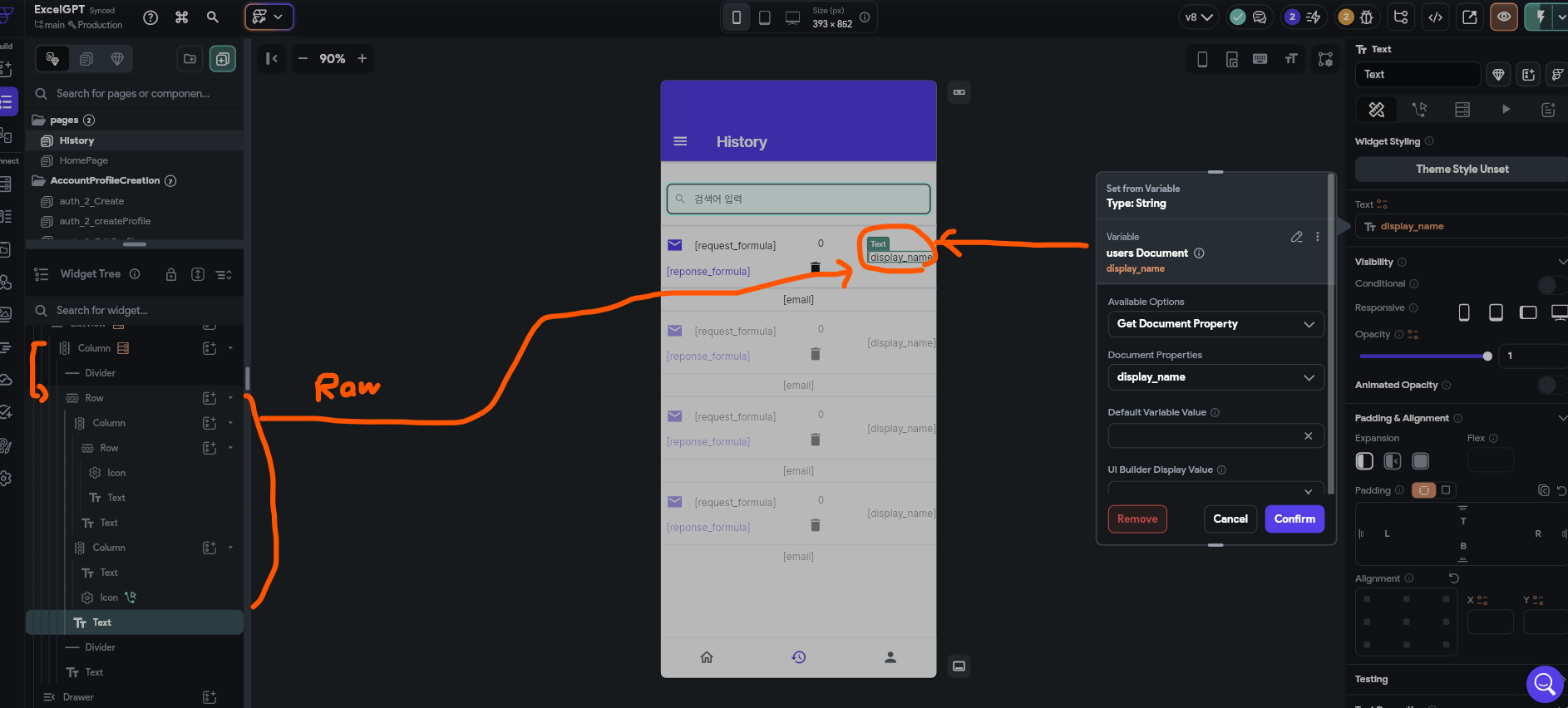1568x708 pixels.
Task: Collapse the Padding & Alignment section
Action: tap(1562, 418)
